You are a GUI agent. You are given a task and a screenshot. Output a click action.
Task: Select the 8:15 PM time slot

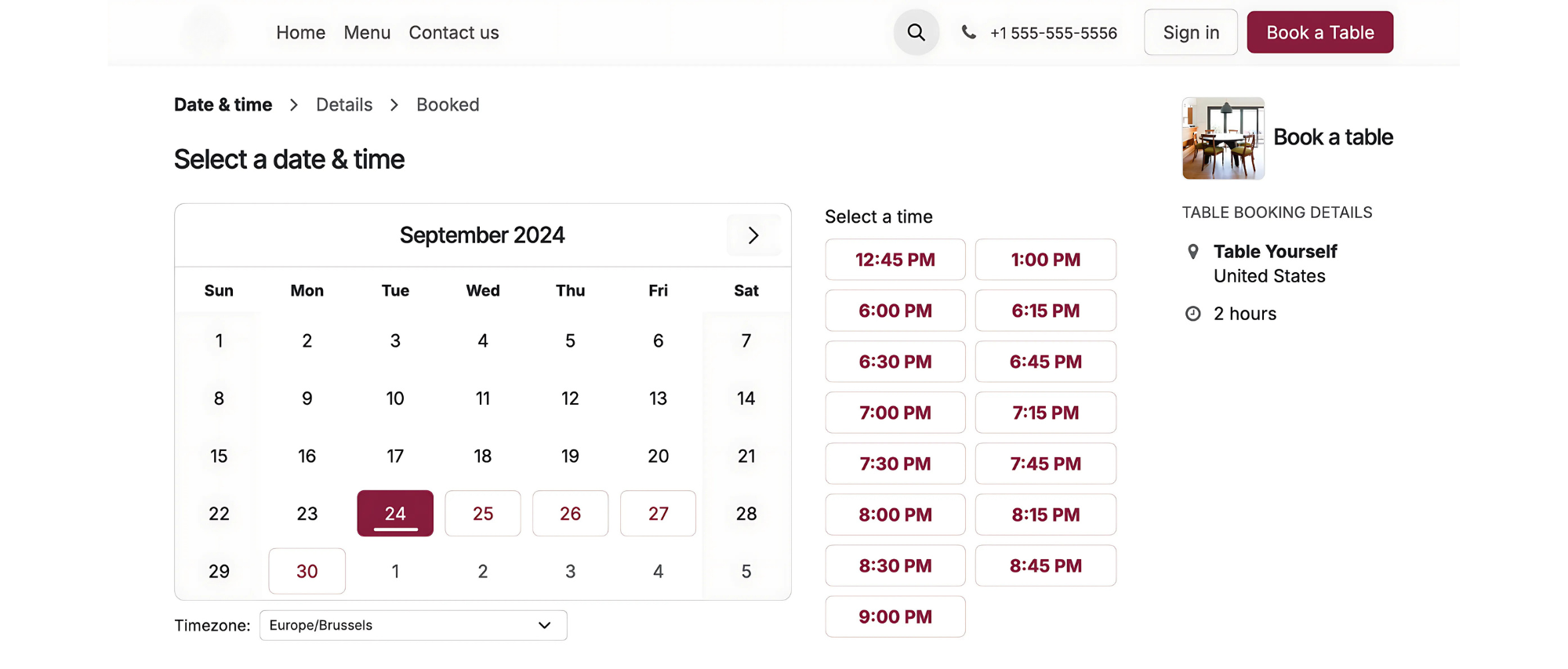[x=1045, y=514]
